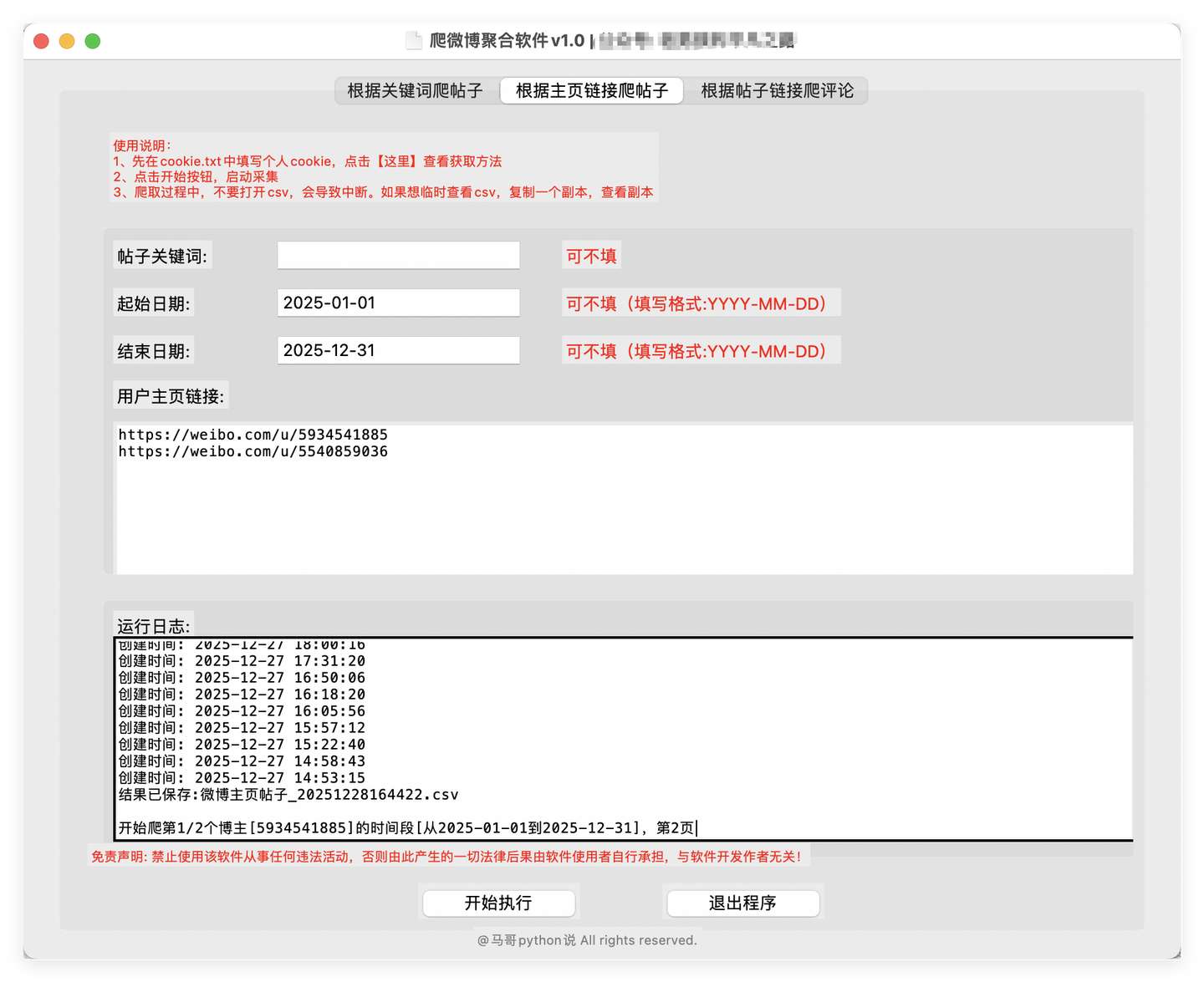Click the end date field showing 2025-12-31
The width and height of the screenshot is (1204, 982).
click(398, 350)
